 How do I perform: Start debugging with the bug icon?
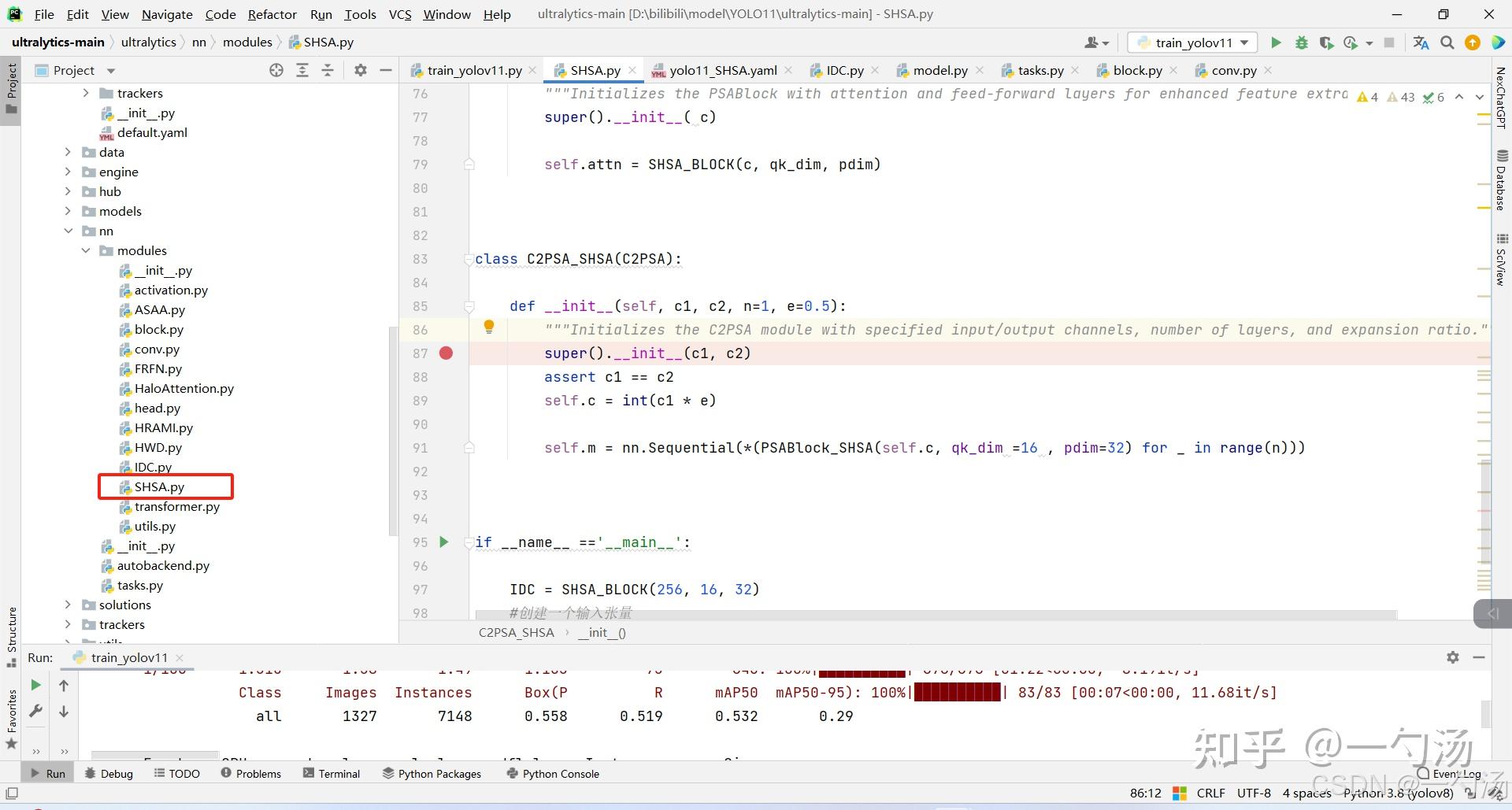(x=1301, y=43)
